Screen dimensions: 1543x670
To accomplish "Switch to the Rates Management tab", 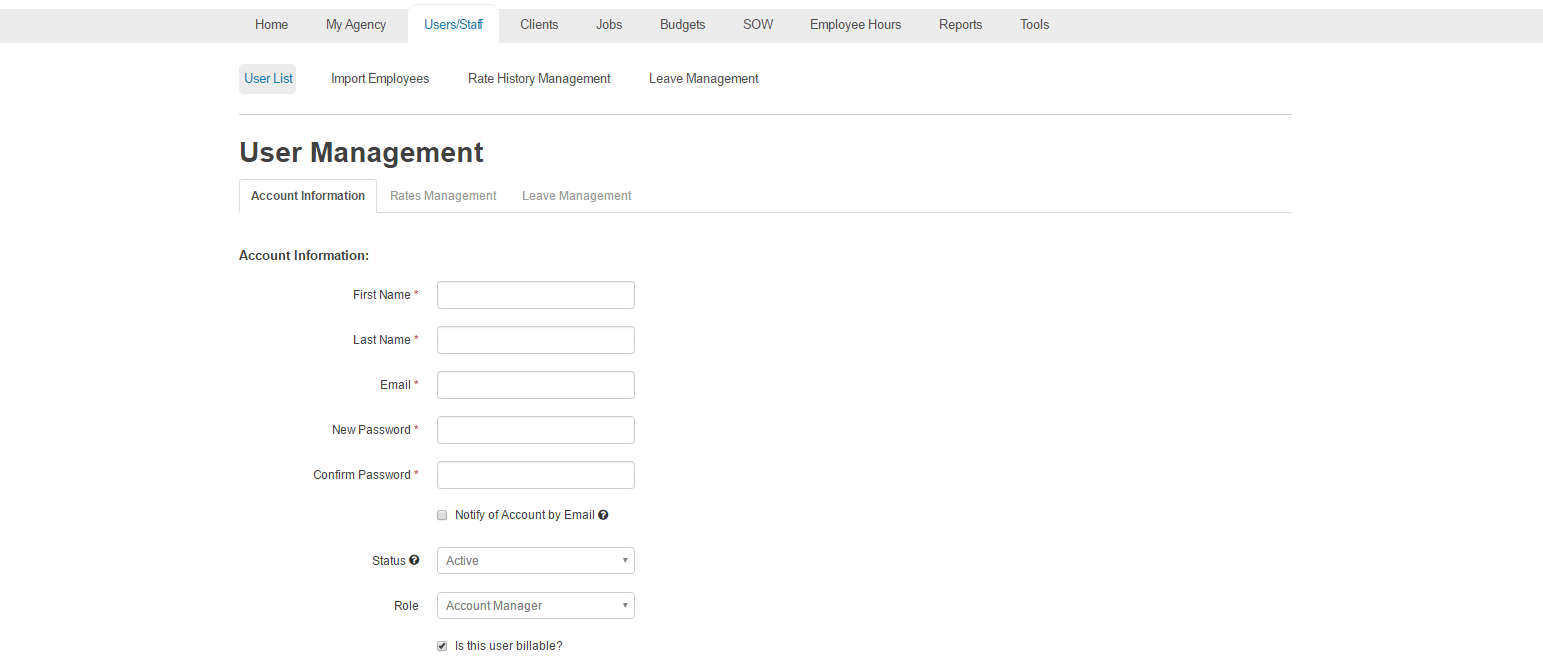I will tap(443, 196).
